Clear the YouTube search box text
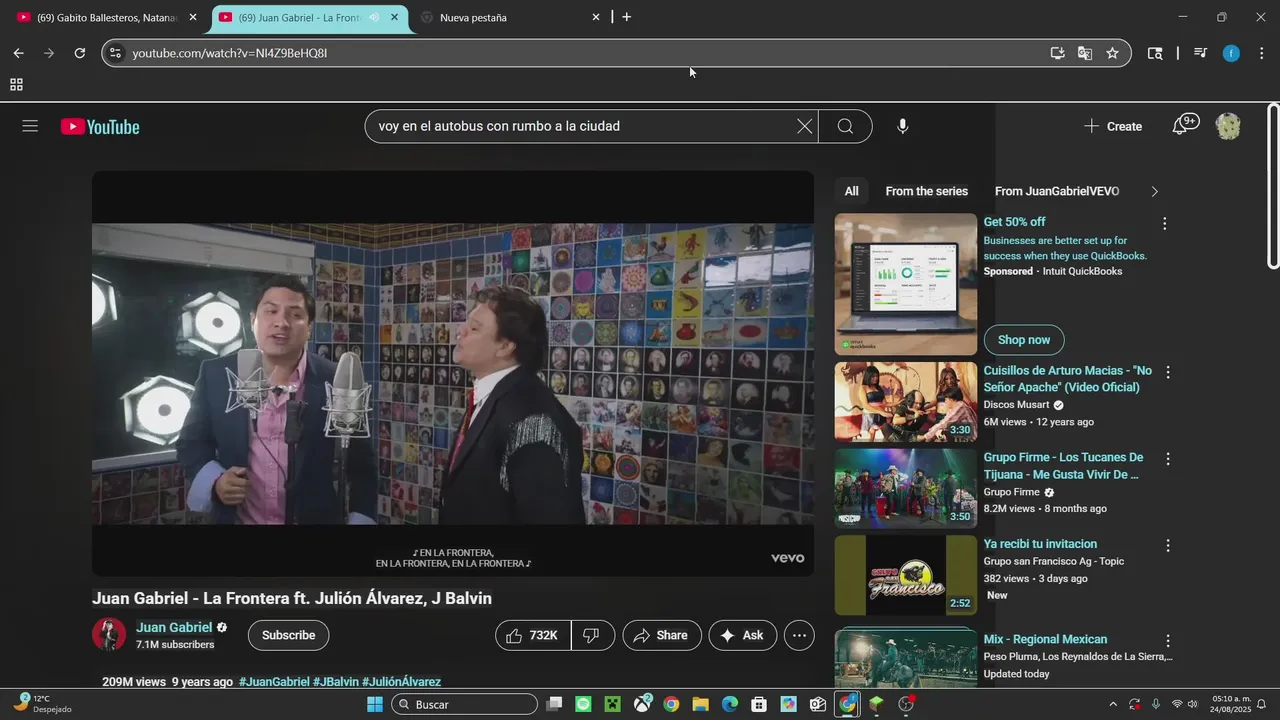This screenshot has height=720, width=1280. [804, 126]
